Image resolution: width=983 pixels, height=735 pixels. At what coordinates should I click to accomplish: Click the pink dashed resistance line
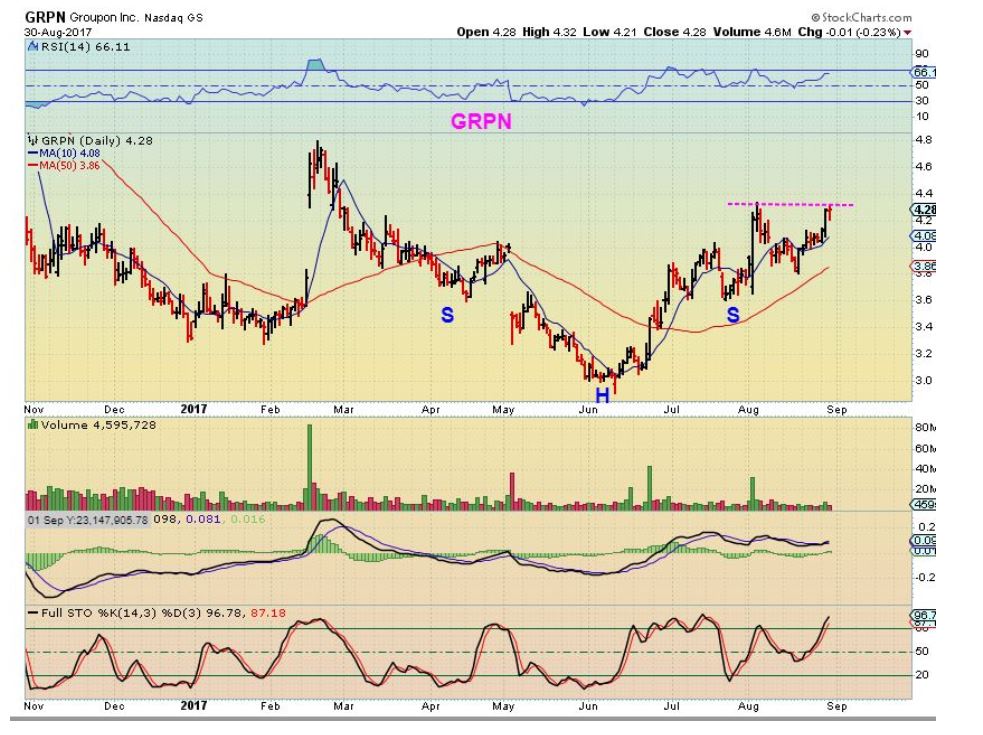[790, 204]
